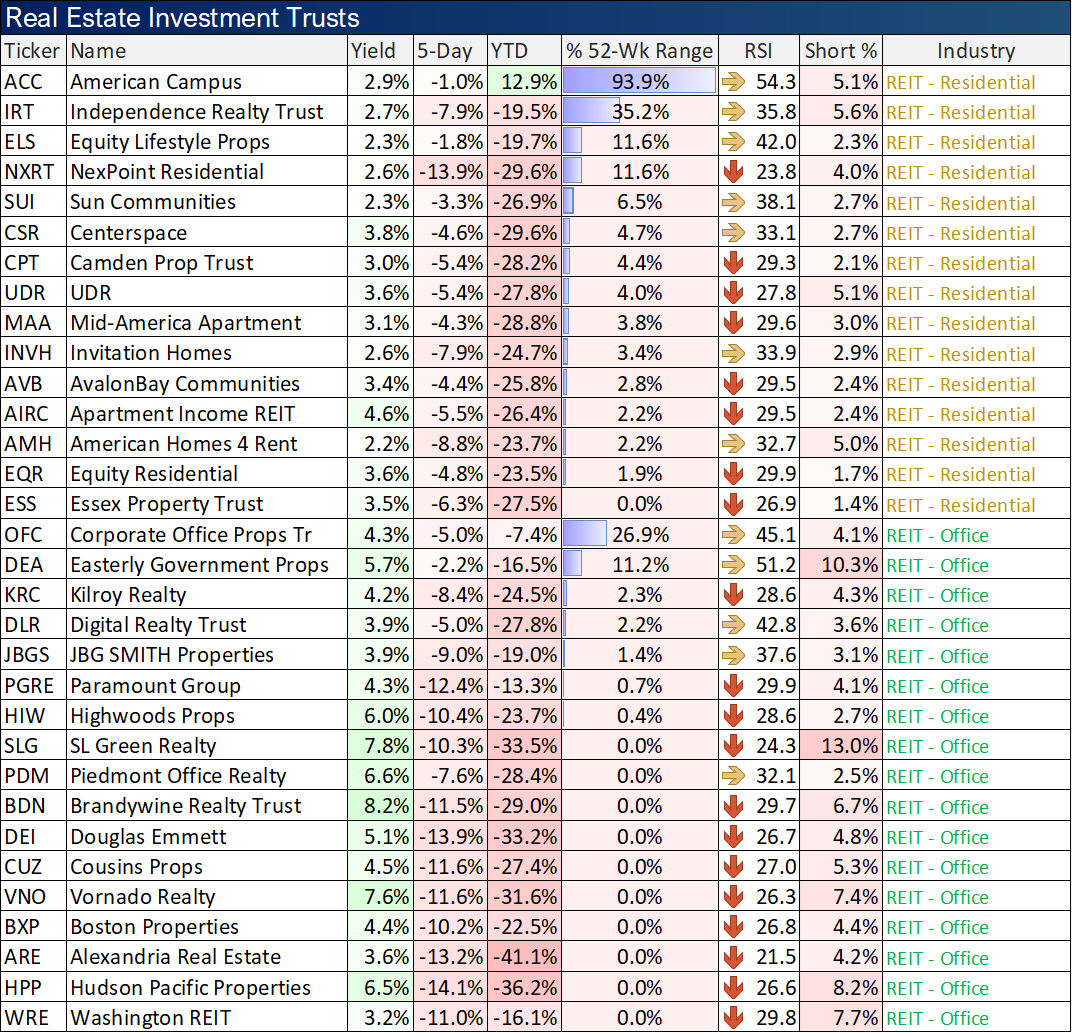1072x1033 pixels.
Task: Click the Name column header
Action: (x=206, y=51)
